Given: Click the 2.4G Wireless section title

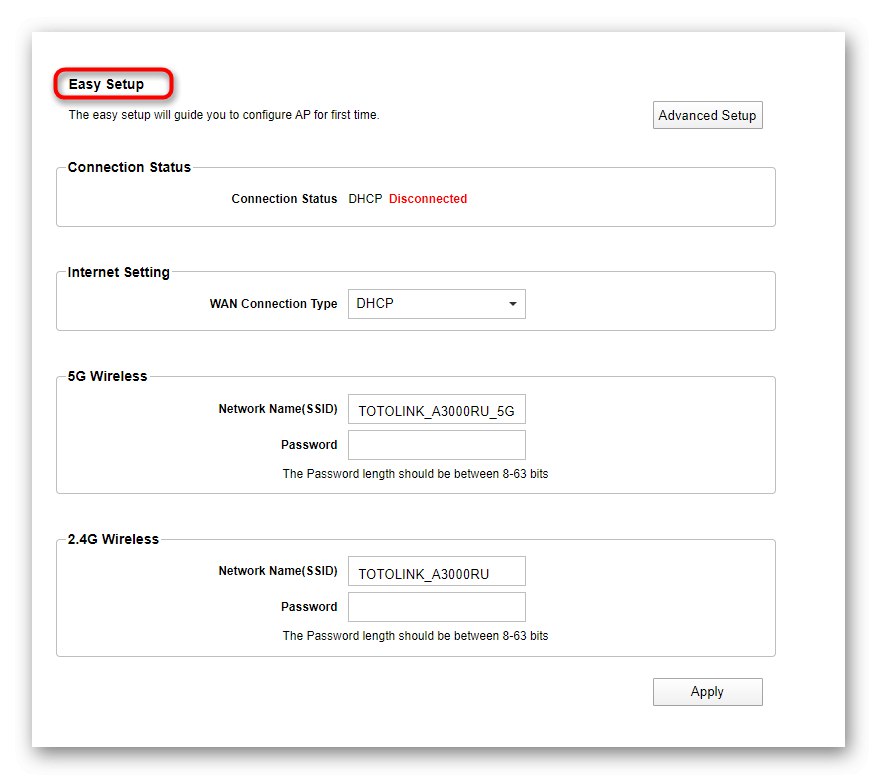Looking at the screenshot, I should (113, 539).
